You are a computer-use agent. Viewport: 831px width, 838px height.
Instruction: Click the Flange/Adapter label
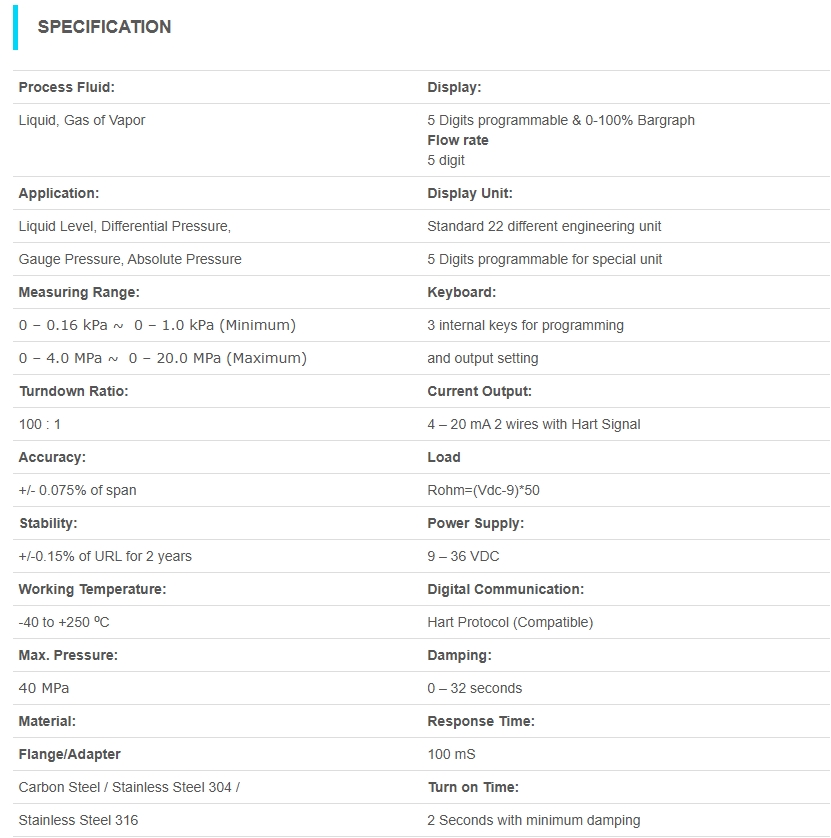coord(69,754)
